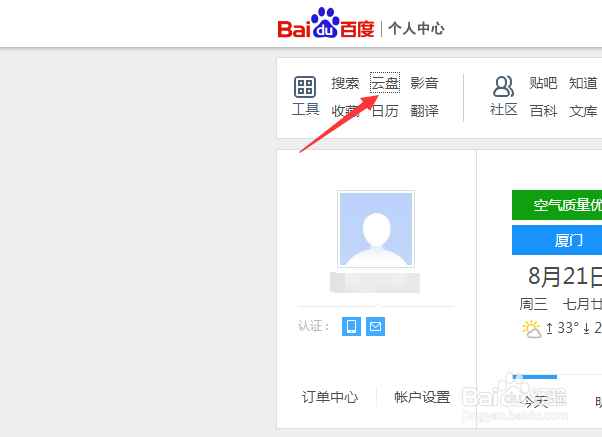The image size is (602, 437).
Task: Click the 社区 label
Action: (503, 109)
